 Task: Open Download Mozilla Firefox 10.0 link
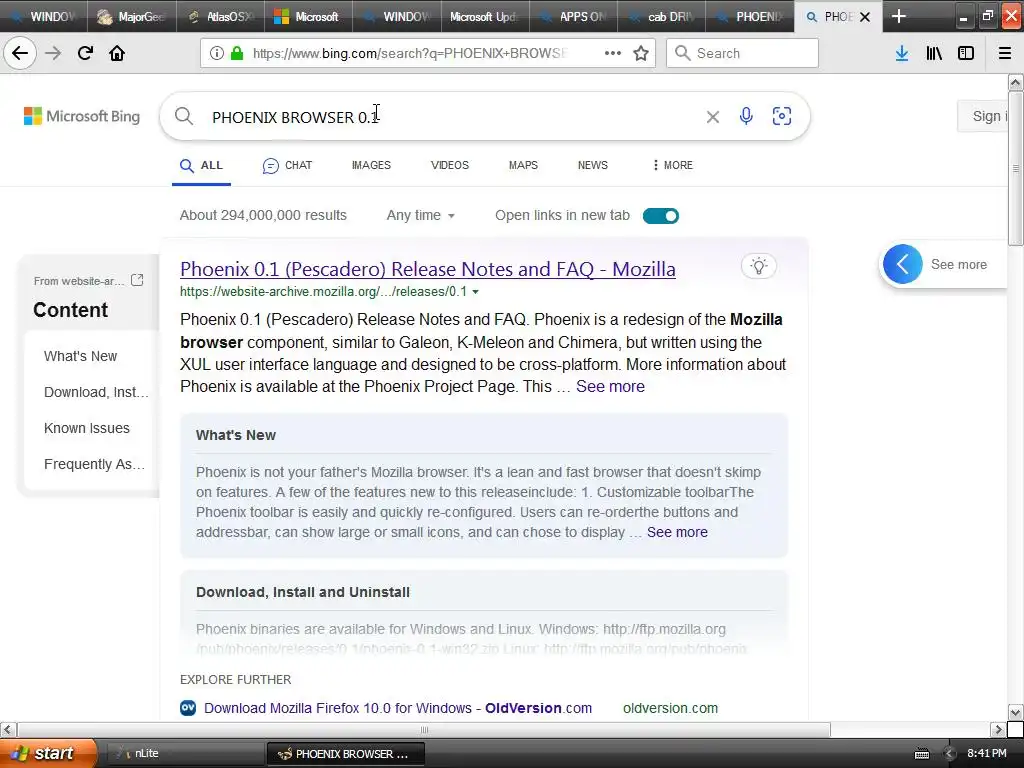pos(398,708)
